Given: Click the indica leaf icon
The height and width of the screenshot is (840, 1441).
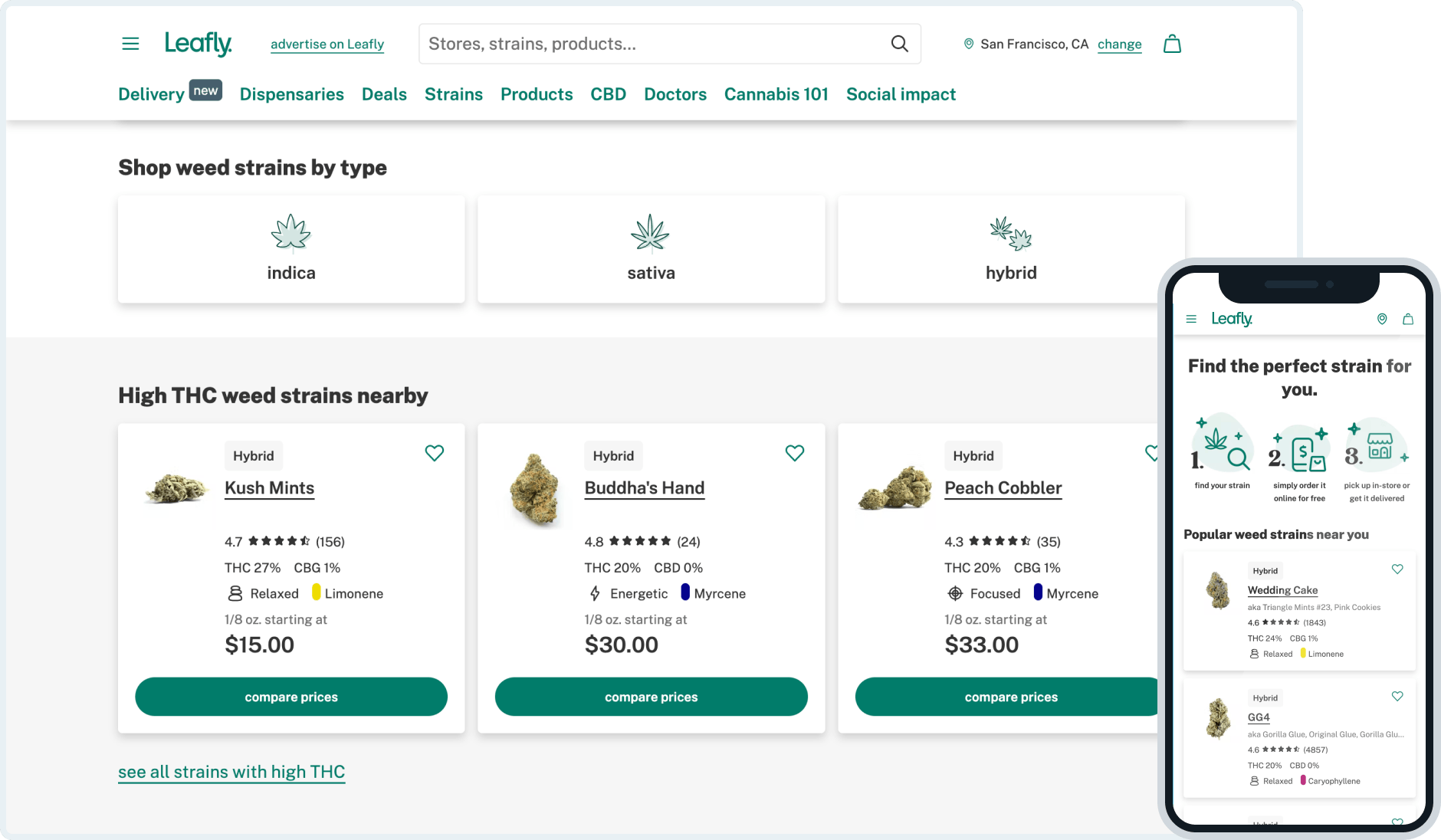Looking at the screenshot, I should tap(291, 233).
